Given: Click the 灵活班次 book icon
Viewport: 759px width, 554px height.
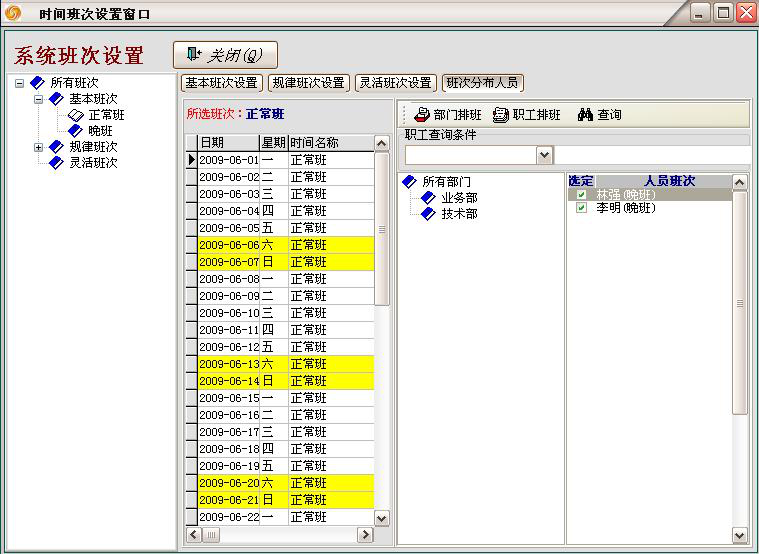Looking at the screenshot, I should [57, 163].
